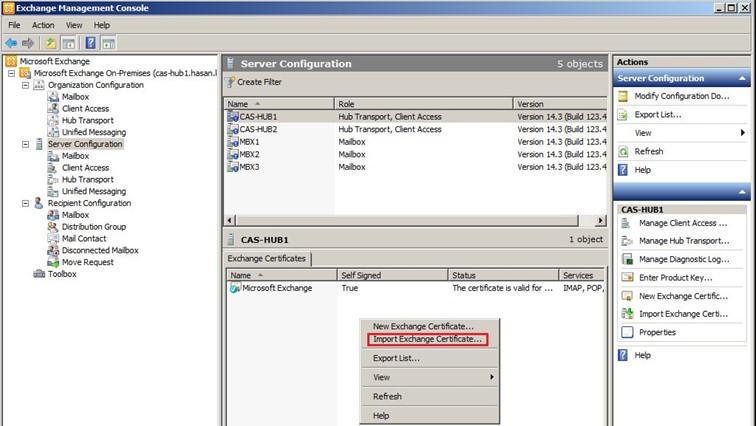The height and width of the screenshot is (426, 756).
Task: Collapse Recipient Configuration tree node
Action: (x=26, y=203)
